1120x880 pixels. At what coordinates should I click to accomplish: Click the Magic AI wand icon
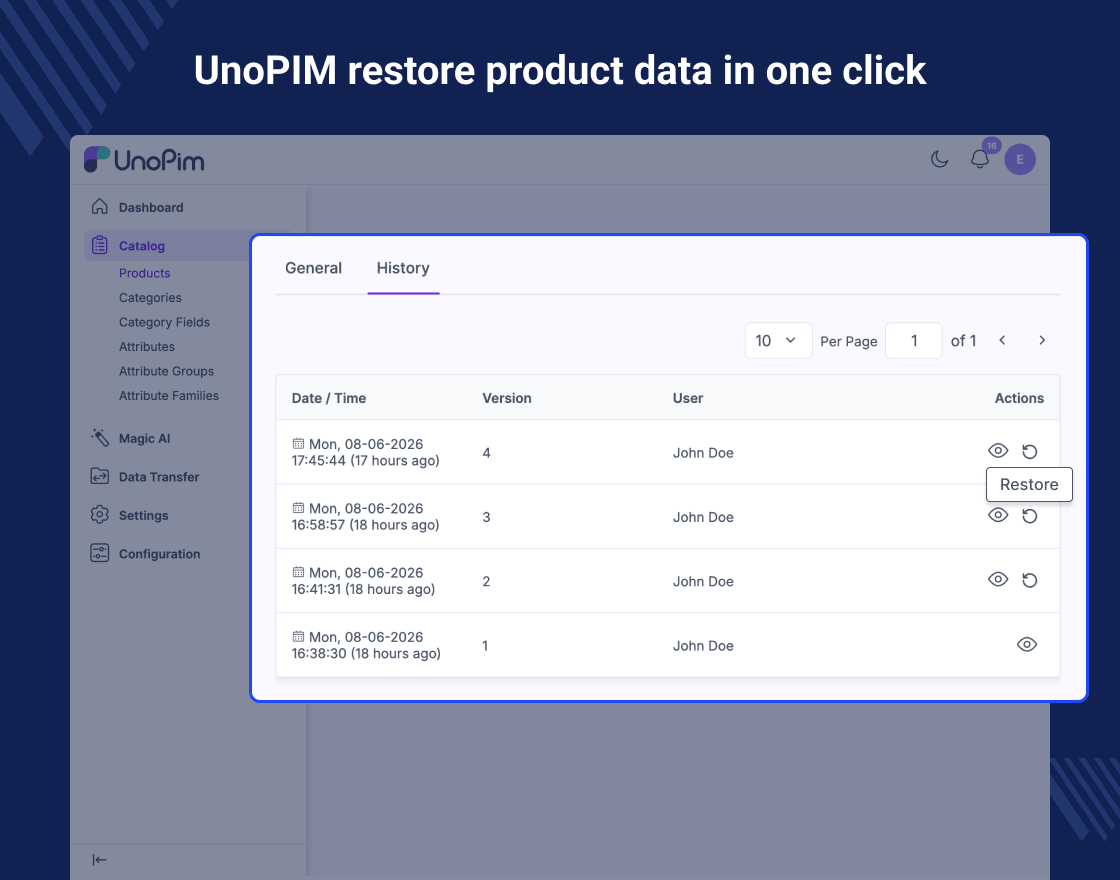pyautogui.click(x=100, y=437)
